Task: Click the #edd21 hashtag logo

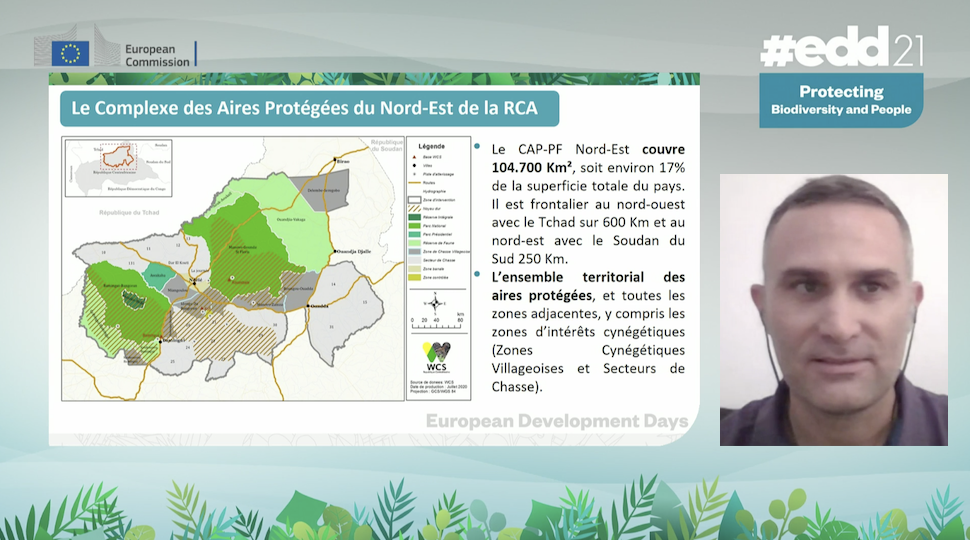Action: (841, 49)
